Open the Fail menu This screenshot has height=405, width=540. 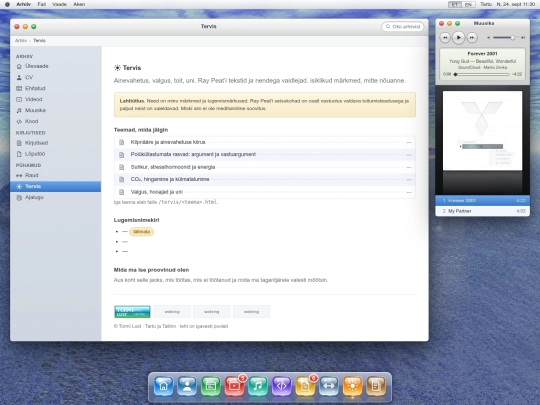[42, 4]
